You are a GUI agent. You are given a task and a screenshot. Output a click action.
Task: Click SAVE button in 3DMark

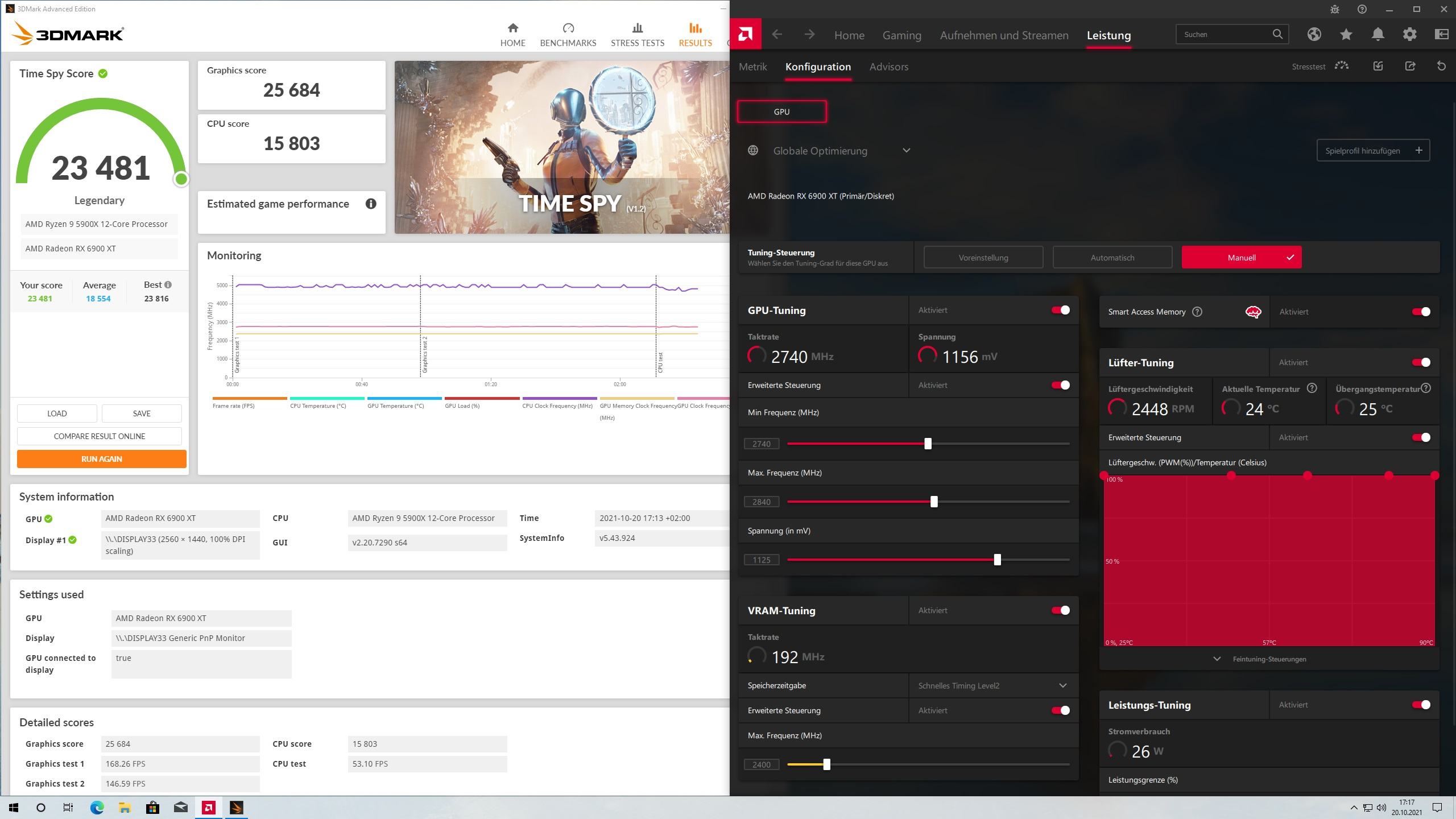[142, 413]
